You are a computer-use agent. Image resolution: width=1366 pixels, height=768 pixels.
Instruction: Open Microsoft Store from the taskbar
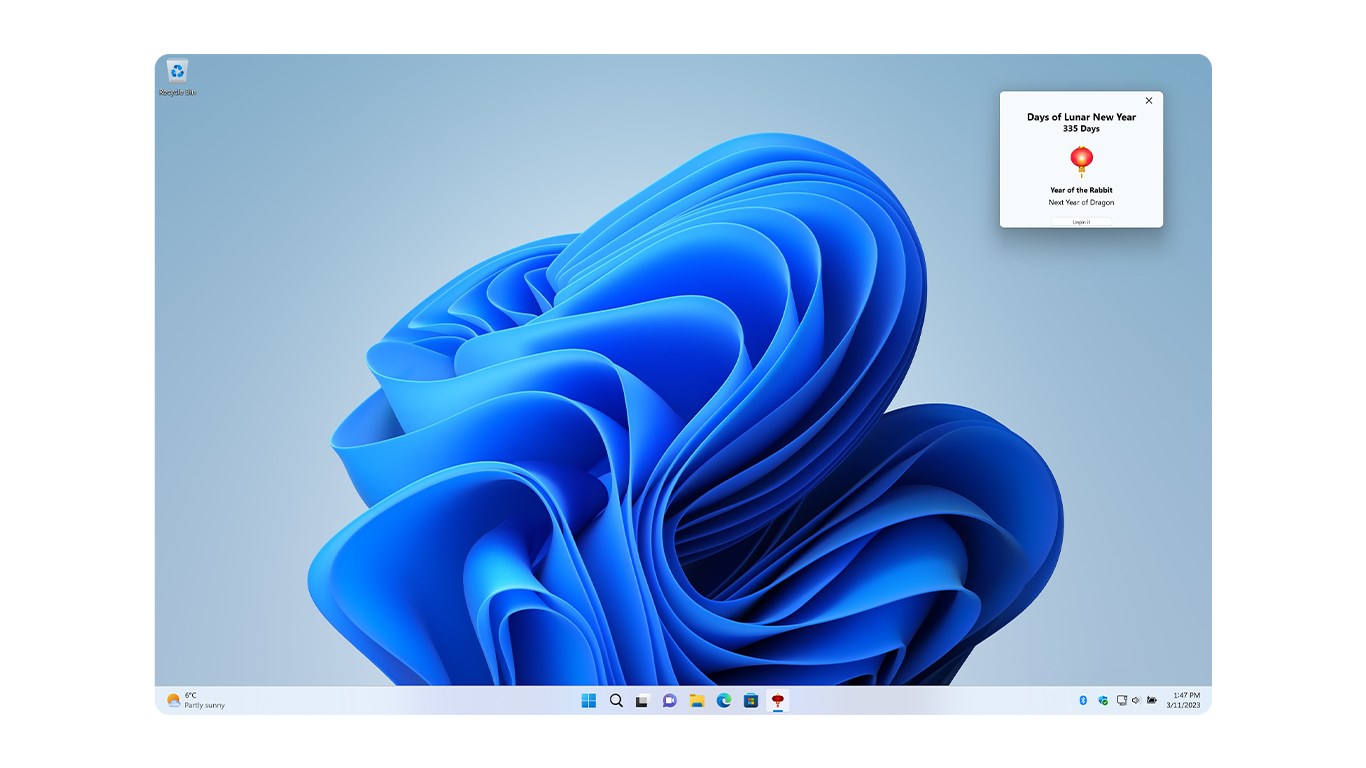(751, 700)
